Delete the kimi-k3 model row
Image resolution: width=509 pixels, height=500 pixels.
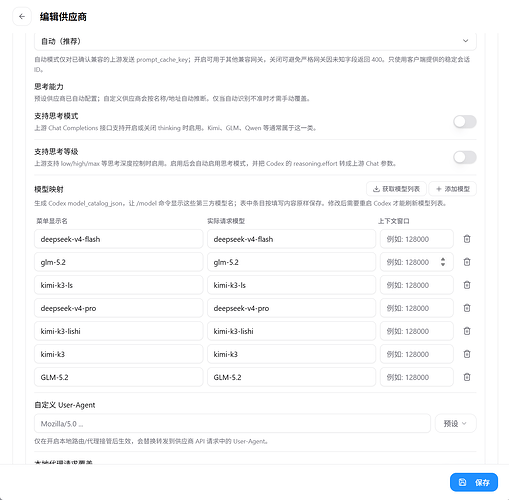[467, 354]
